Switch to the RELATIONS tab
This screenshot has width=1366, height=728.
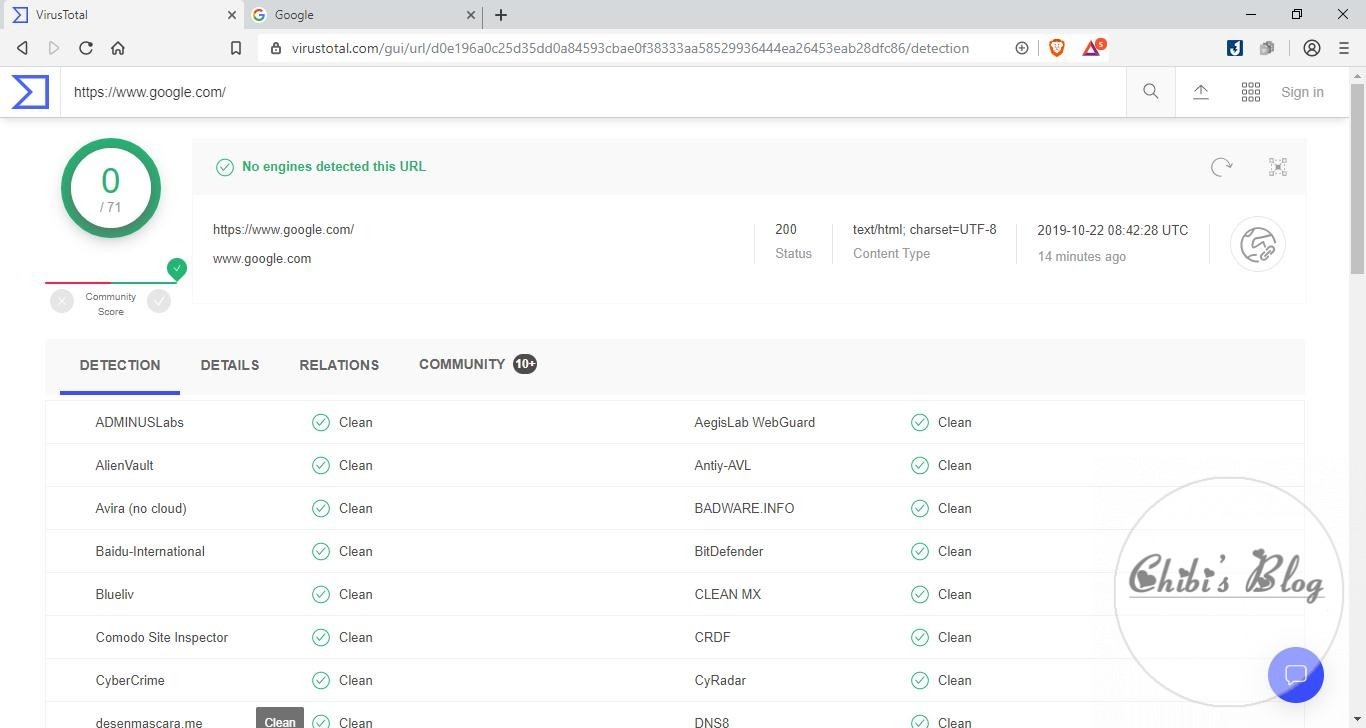[339, 365]
